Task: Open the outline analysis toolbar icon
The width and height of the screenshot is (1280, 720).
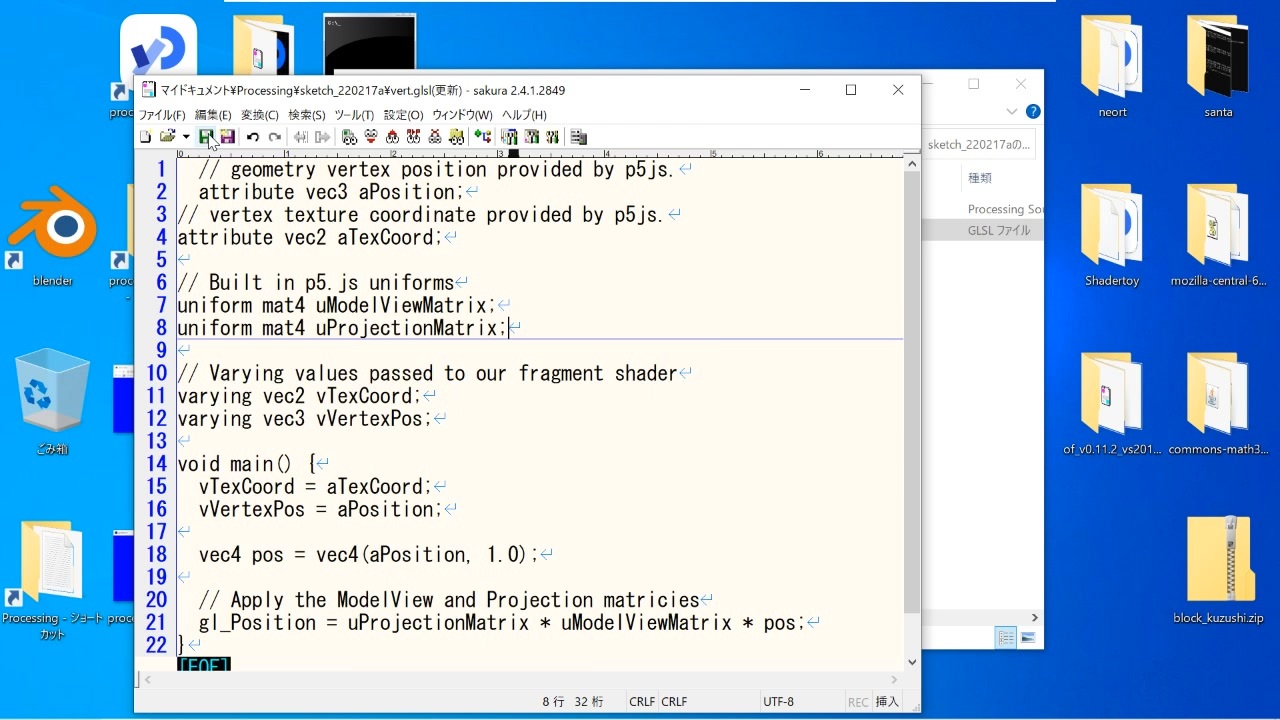Action: [x=578, y=136]
